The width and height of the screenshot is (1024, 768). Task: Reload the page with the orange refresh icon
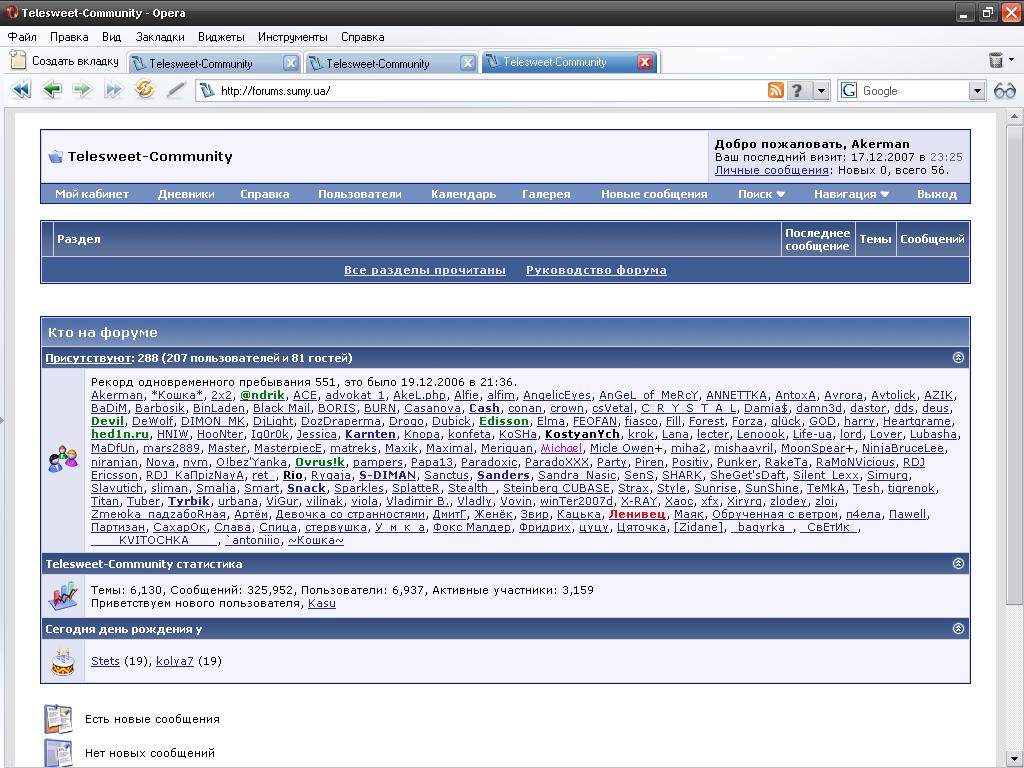pyautogui.click(x=145, y=90)
